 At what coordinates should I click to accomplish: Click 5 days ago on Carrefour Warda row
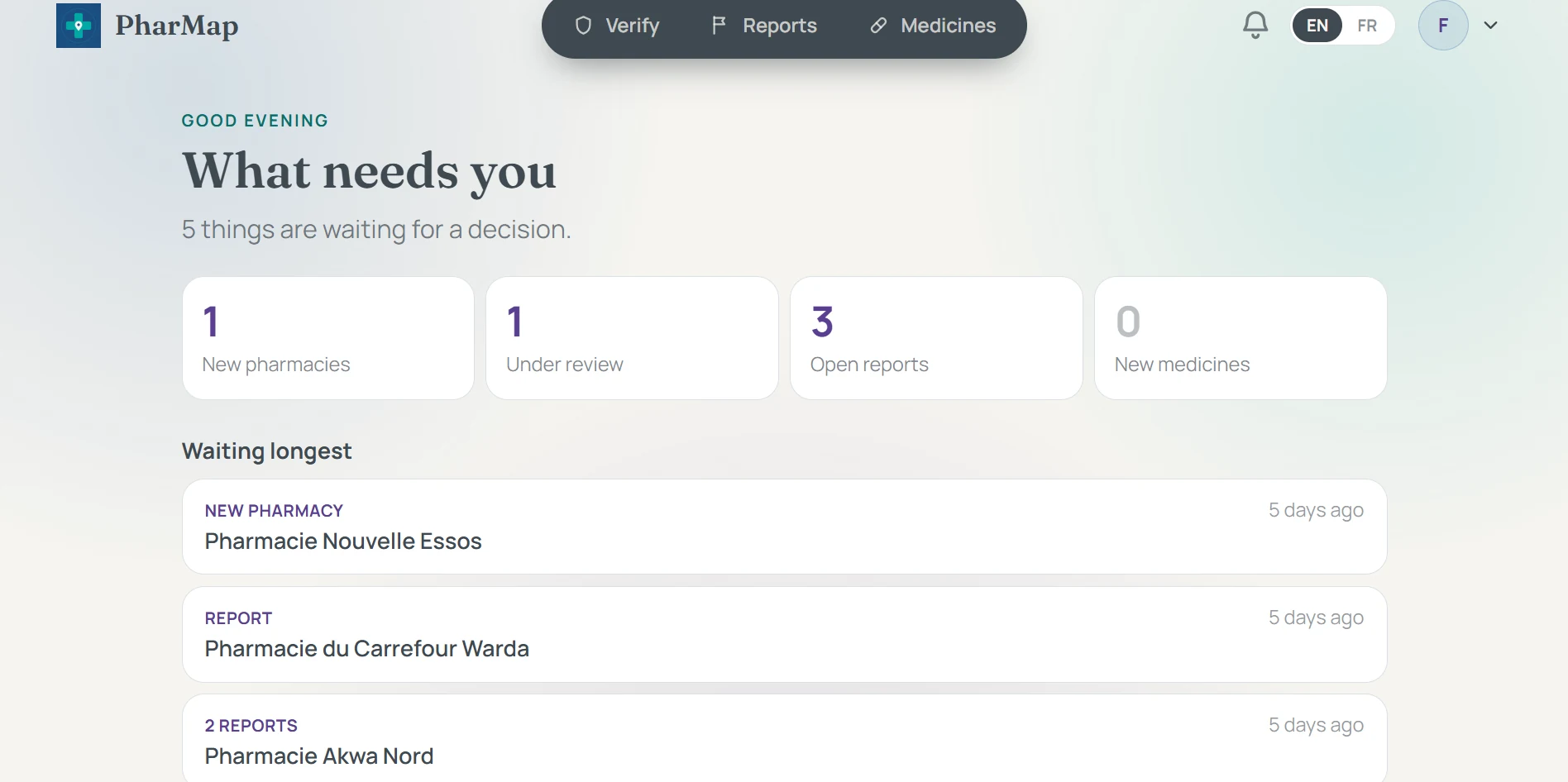[1316, 618]
